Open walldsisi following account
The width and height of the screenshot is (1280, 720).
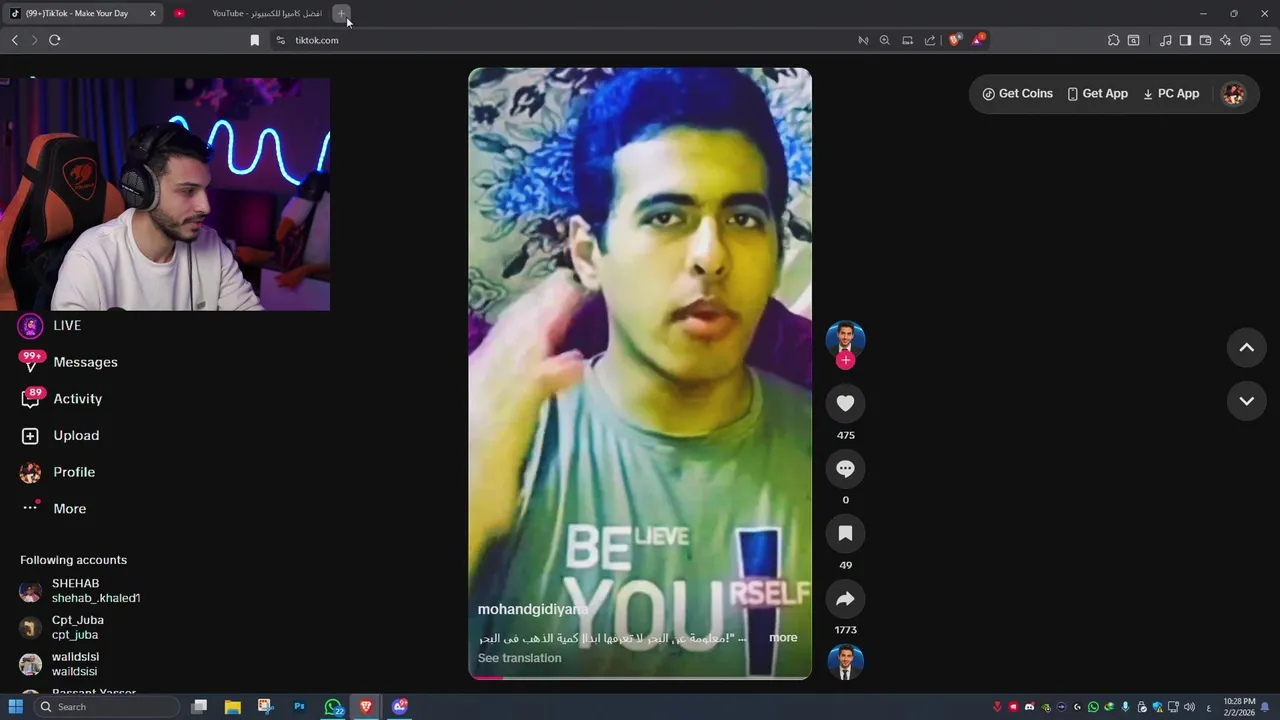point(60,664)
